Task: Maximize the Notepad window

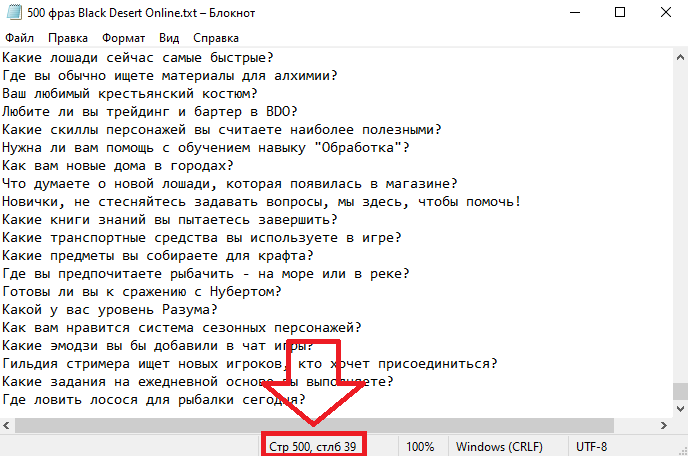Action: coord(620,12)
